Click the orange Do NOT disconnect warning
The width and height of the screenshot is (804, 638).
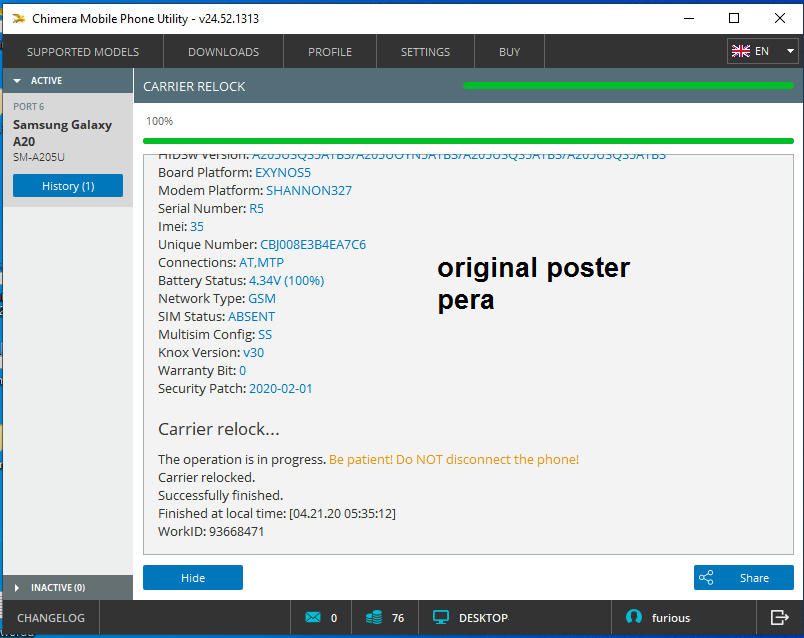(x=454, y=460)
